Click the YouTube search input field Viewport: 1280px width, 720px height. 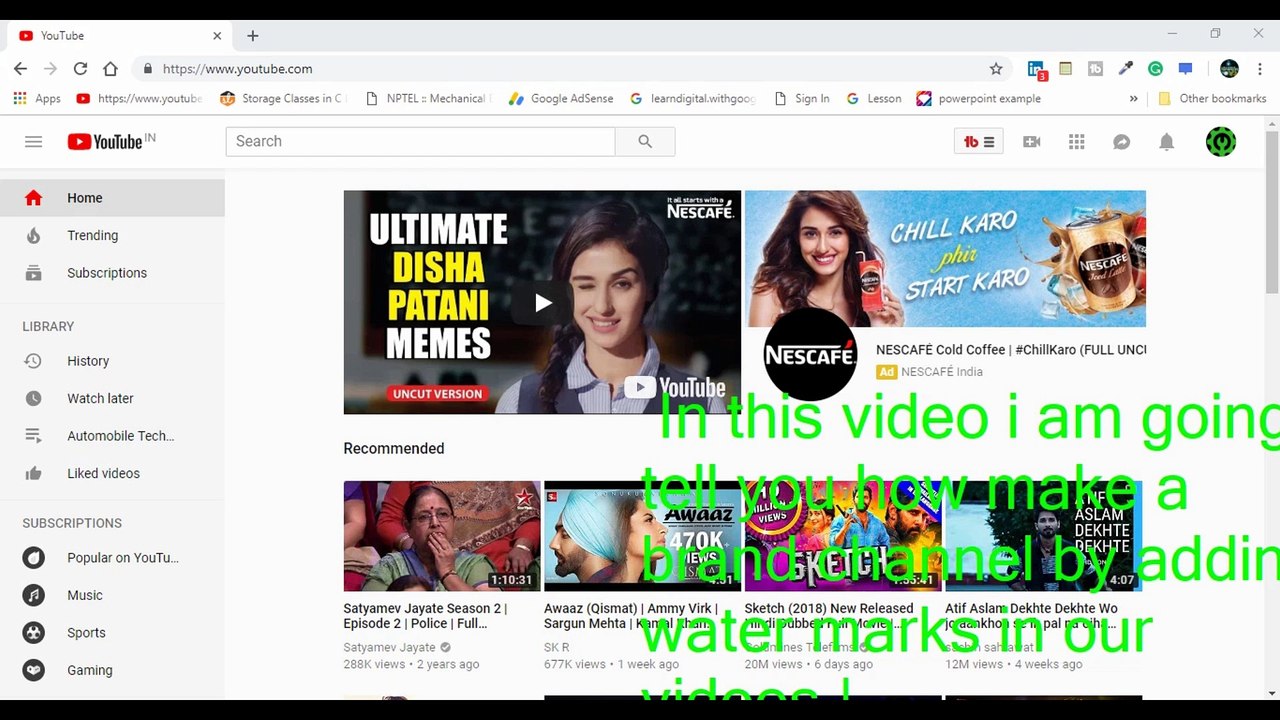pyautogui.click(x=420, y=141)
